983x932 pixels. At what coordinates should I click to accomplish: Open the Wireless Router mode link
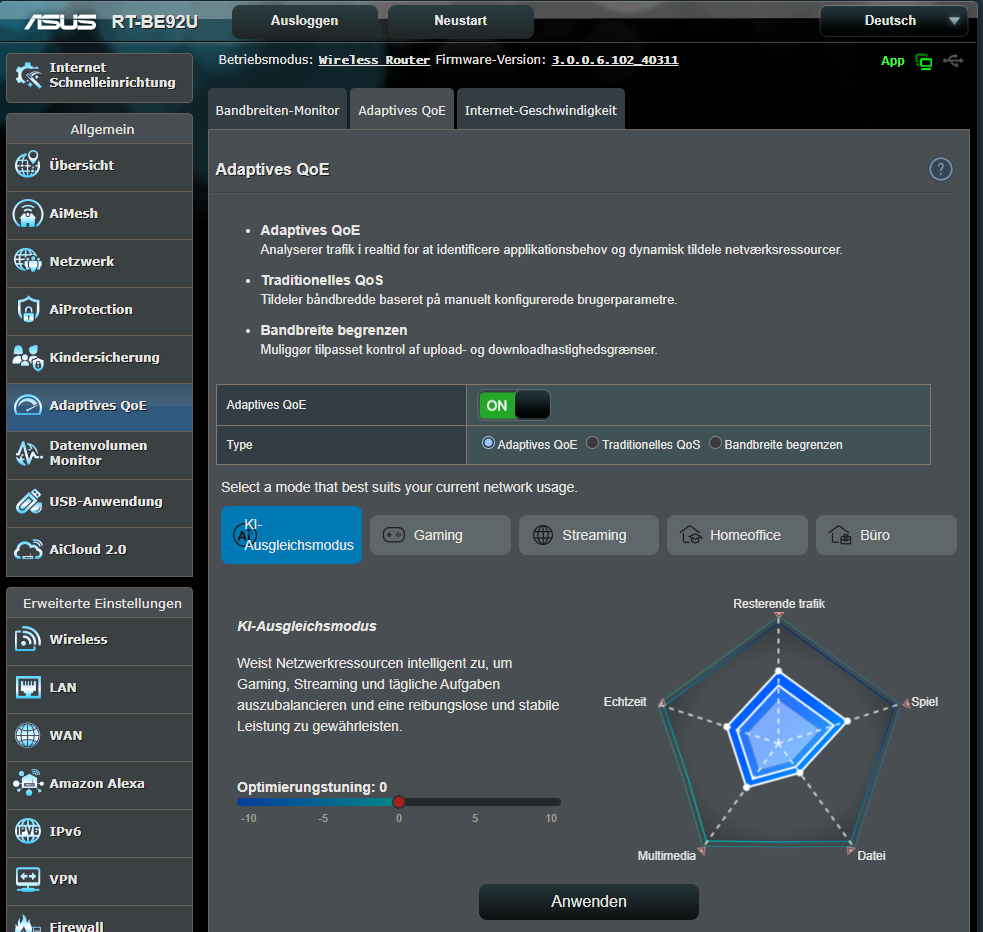(374, 60)
